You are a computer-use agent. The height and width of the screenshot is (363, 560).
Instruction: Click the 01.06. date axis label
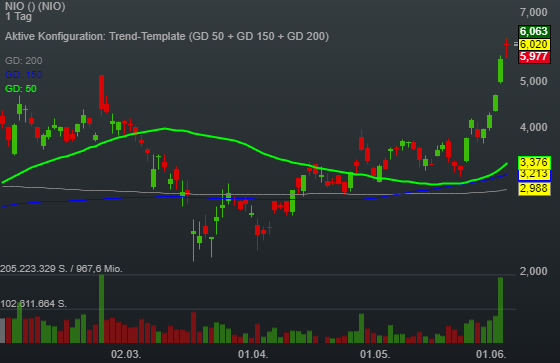491,354
